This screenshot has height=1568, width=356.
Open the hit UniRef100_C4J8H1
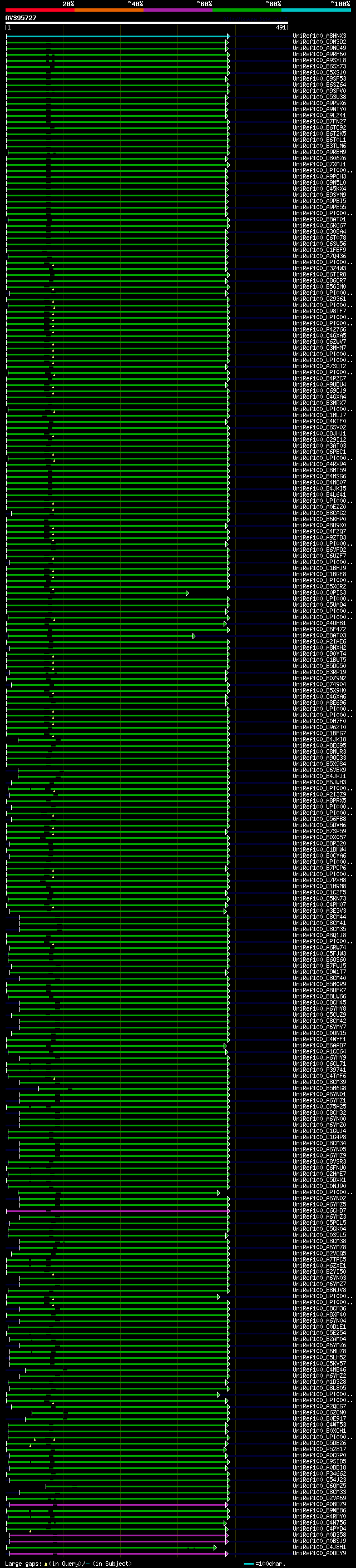pyautogui.click(x=319, y=1547)
